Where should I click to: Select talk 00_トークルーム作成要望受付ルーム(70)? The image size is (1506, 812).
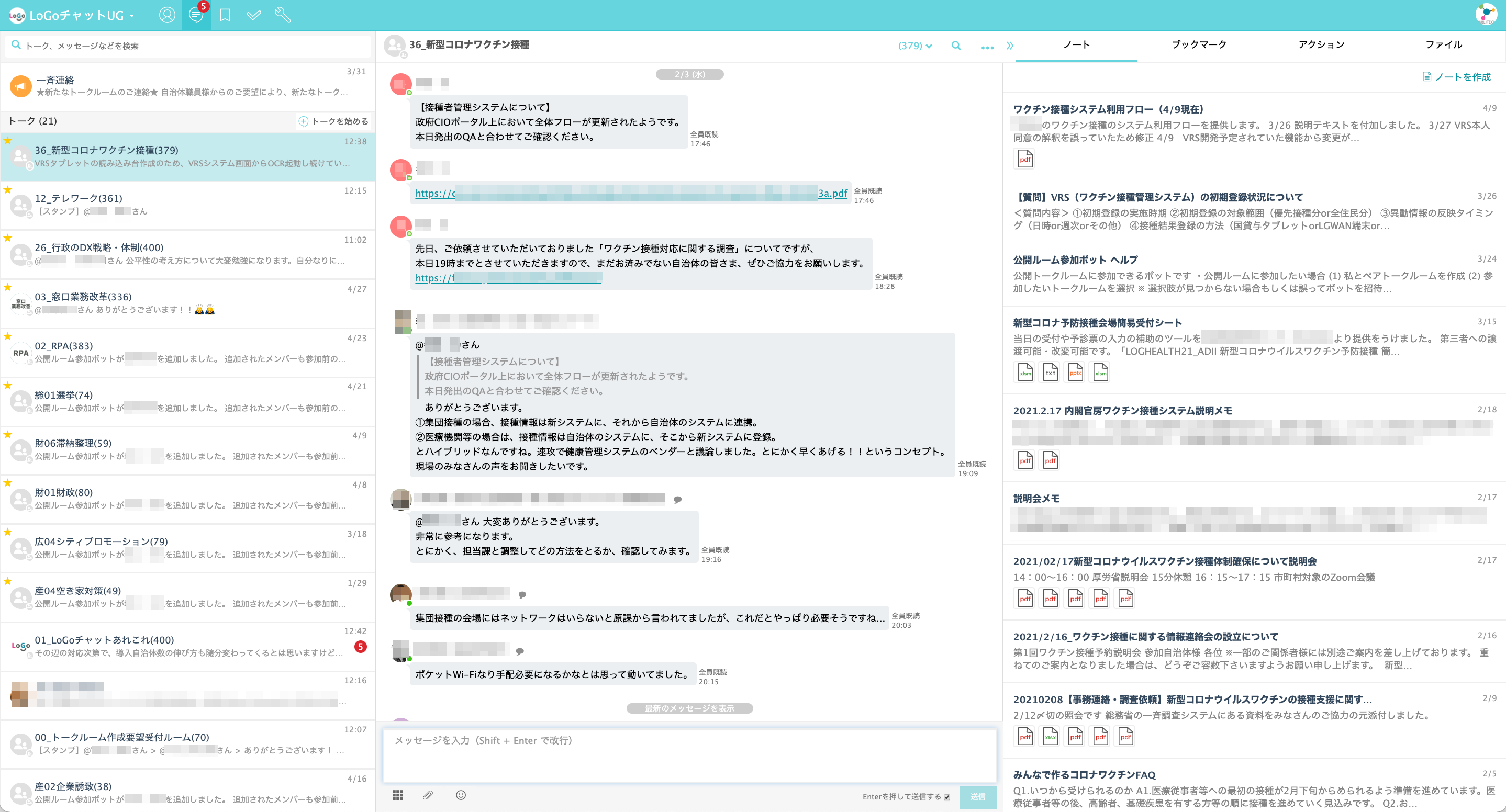188,743
